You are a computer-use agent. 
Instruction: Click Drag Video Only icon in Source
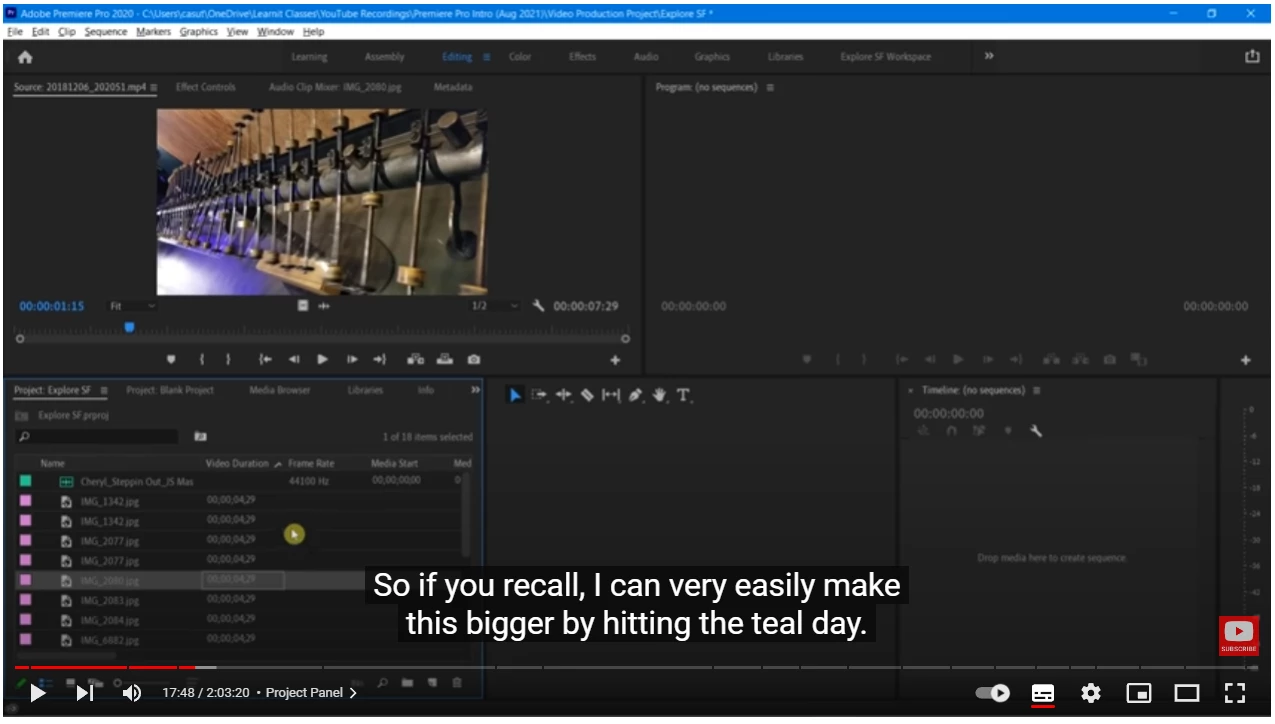coord(303,306)
